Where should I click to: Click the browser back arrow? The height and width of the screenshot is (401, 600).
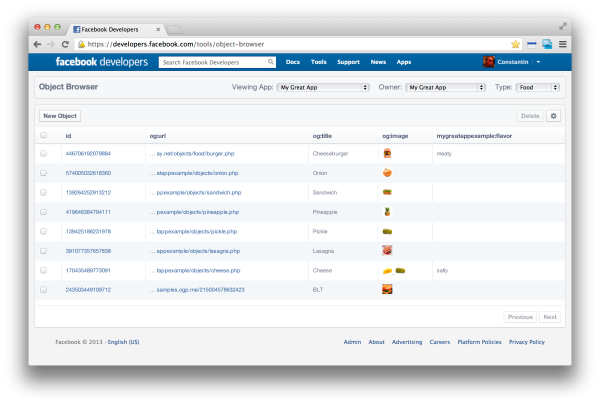click(37, 44)
